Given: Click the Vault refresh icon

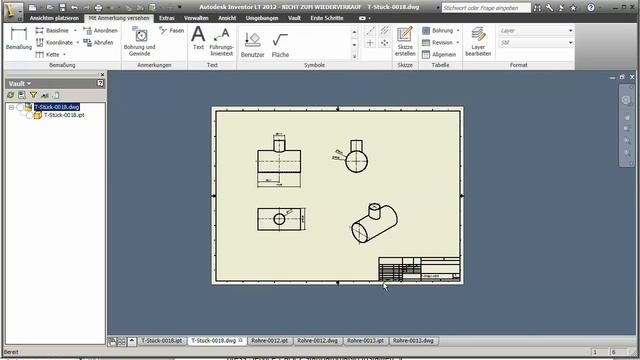Looking at the screenshot, I should tap(11, 95).
